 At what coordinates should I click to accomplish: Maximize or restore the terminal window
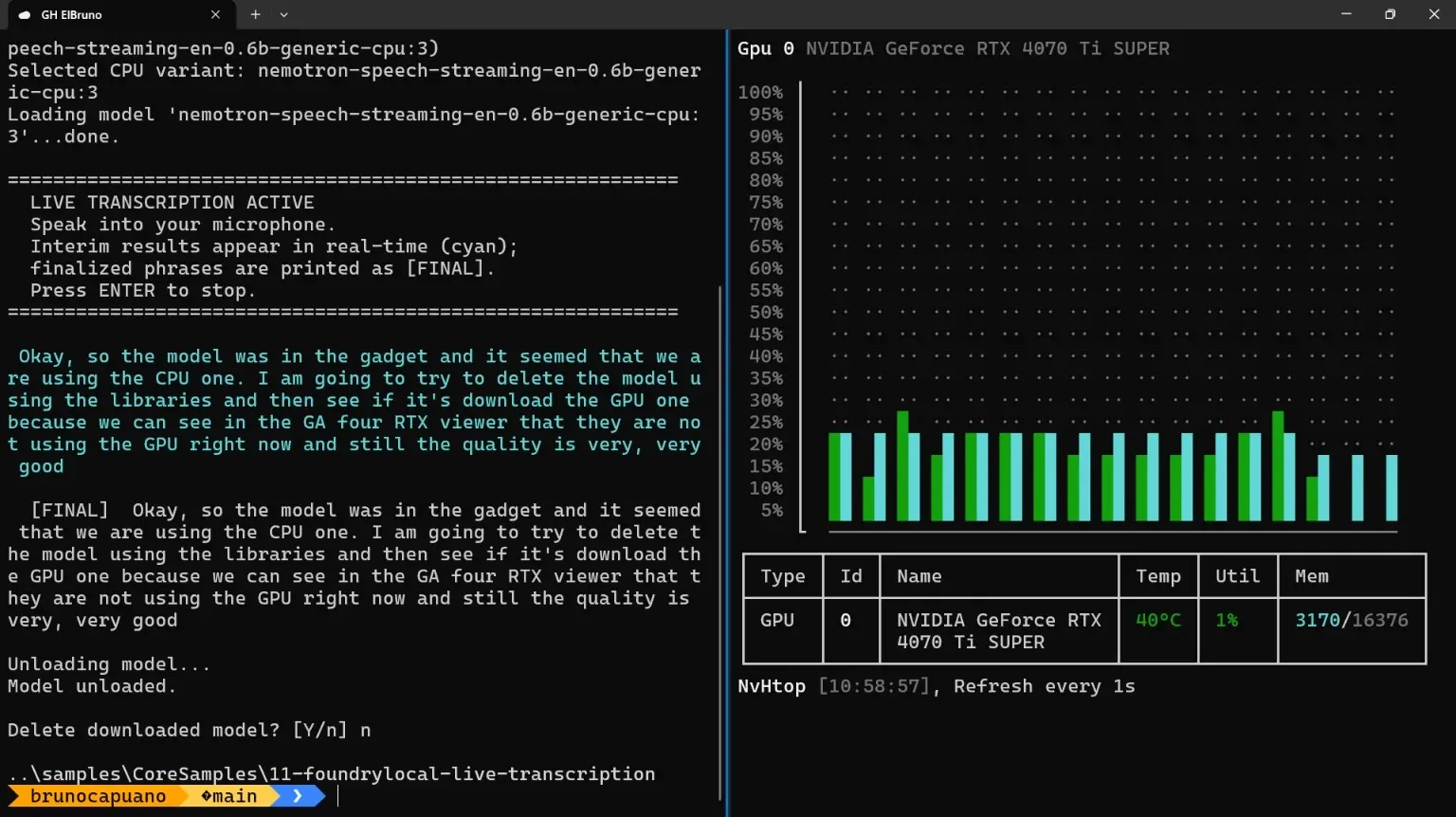point(1390,14)
